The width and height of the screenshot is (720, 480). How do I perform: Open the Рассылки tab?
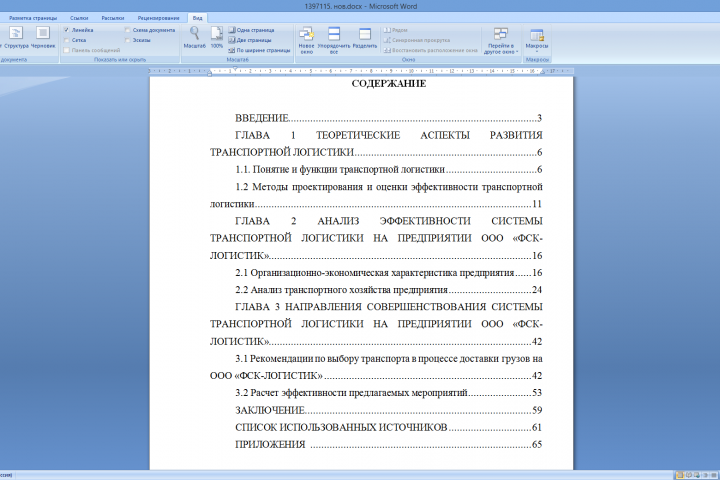coord(112,18)
